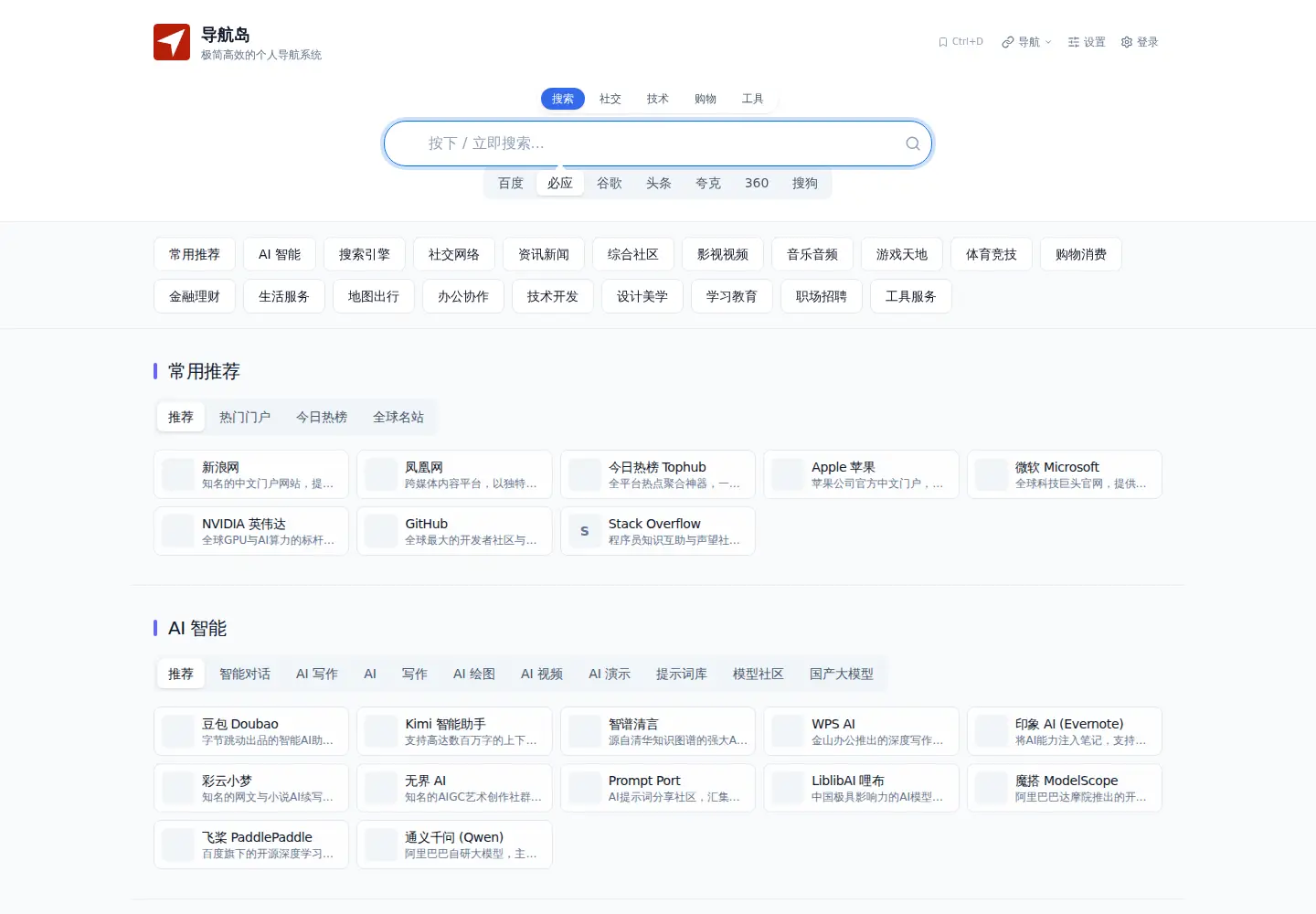Jump to 搜索引擎 category button
1316x914 pixels.
(x=365, y=254)
